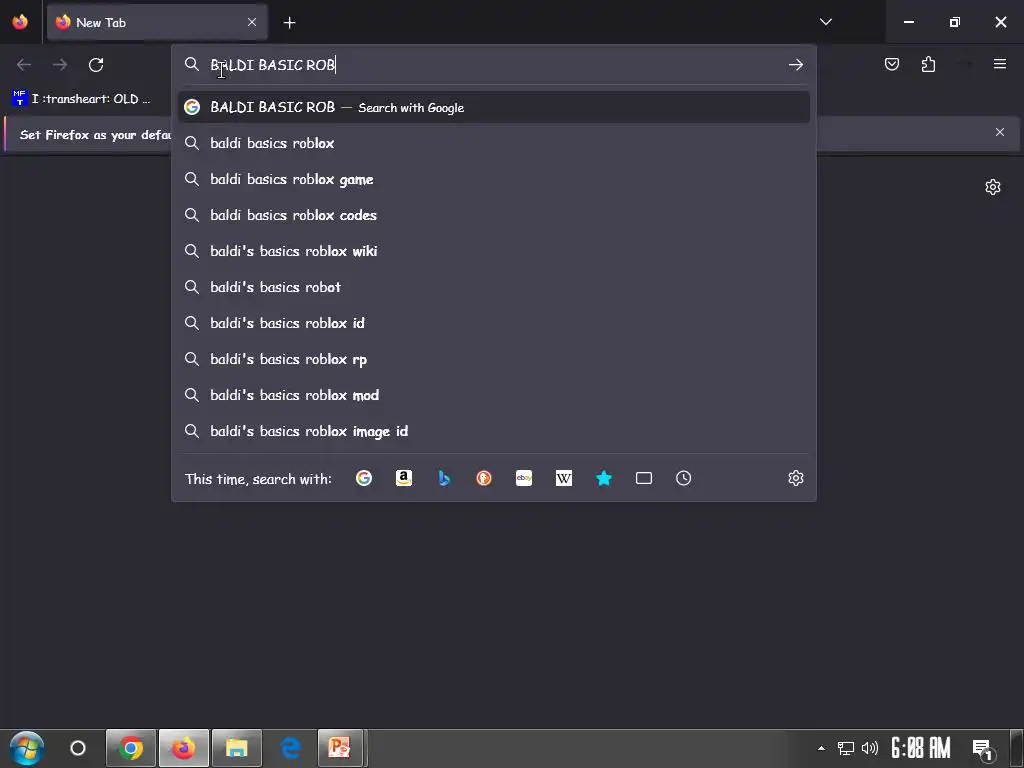The height and width of the screenshot is (768, 1024).
Task: Launch Chrome from the taskbar
Action: [x=131, y=748]
